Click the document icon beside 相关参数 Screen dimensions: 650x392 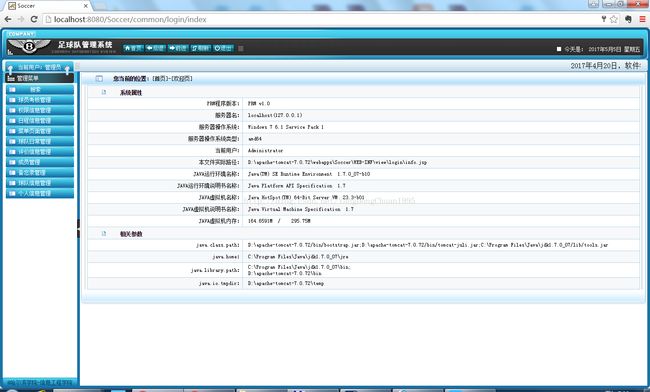104,234
